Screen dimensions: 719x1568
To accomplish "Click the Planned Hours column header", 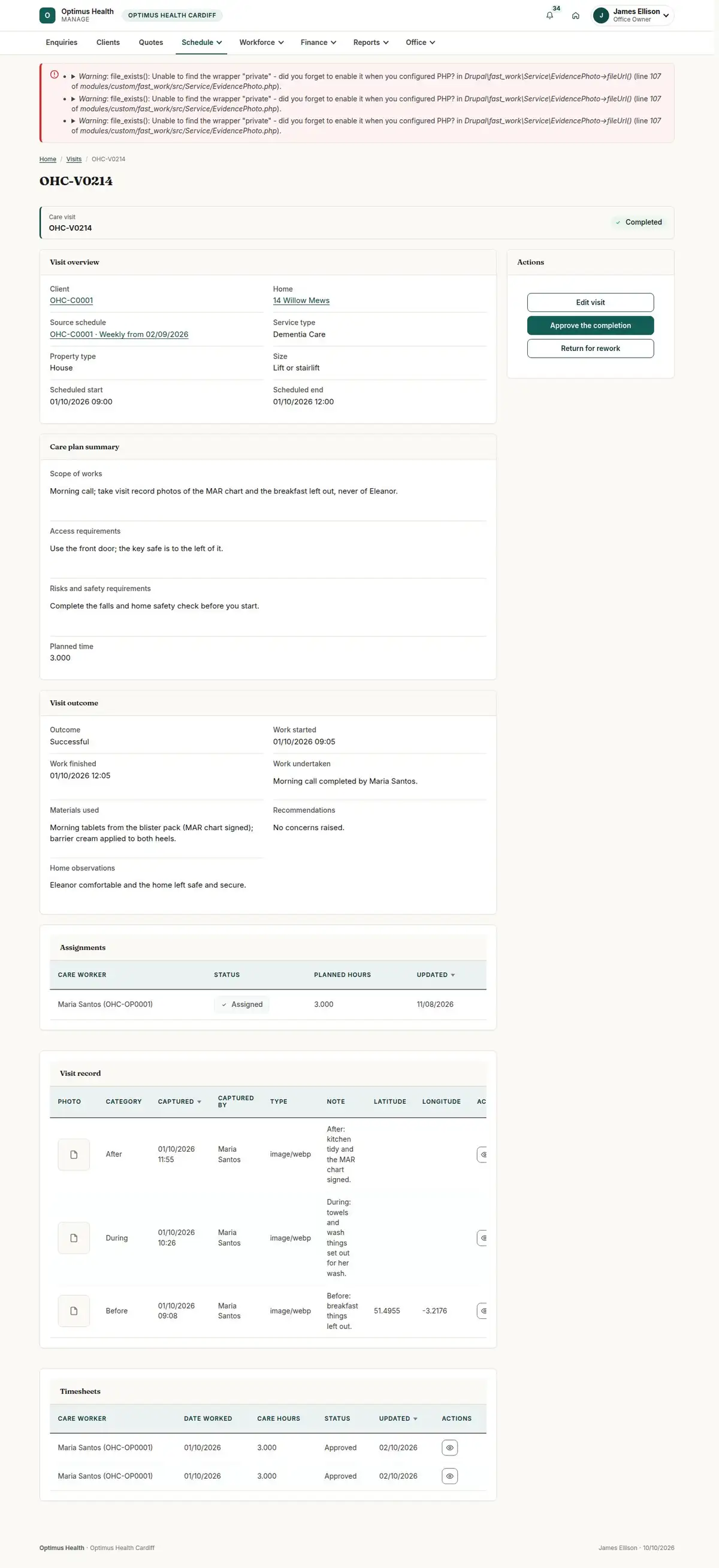I will point(342,975).
